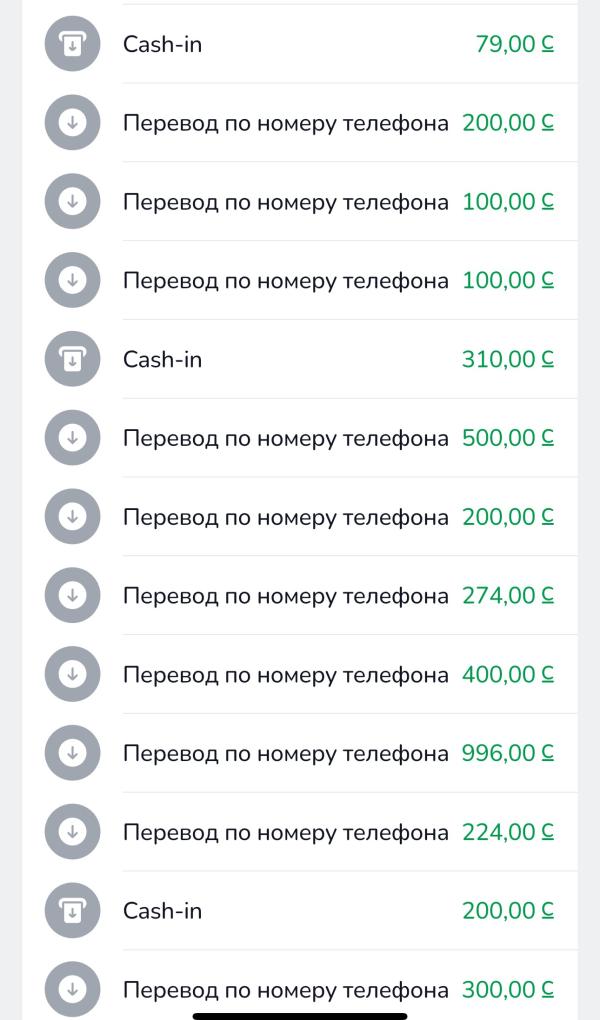The image size is (600, 1020).
Task: Click the 400,00 amount
Action: pos(507,674)
